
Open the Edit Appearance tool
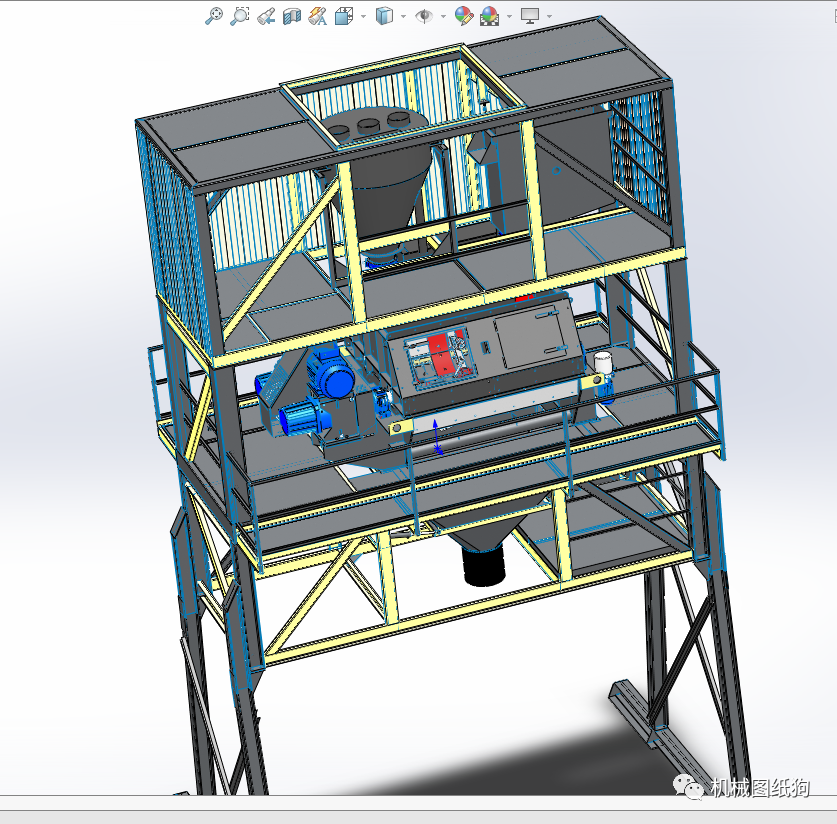[464, 16]
